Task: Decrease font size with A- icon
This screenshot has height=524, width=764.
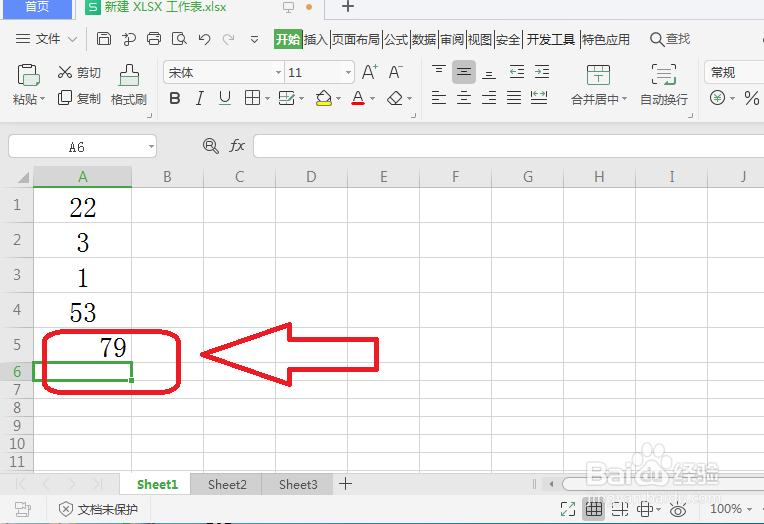Action: point(396,72)
